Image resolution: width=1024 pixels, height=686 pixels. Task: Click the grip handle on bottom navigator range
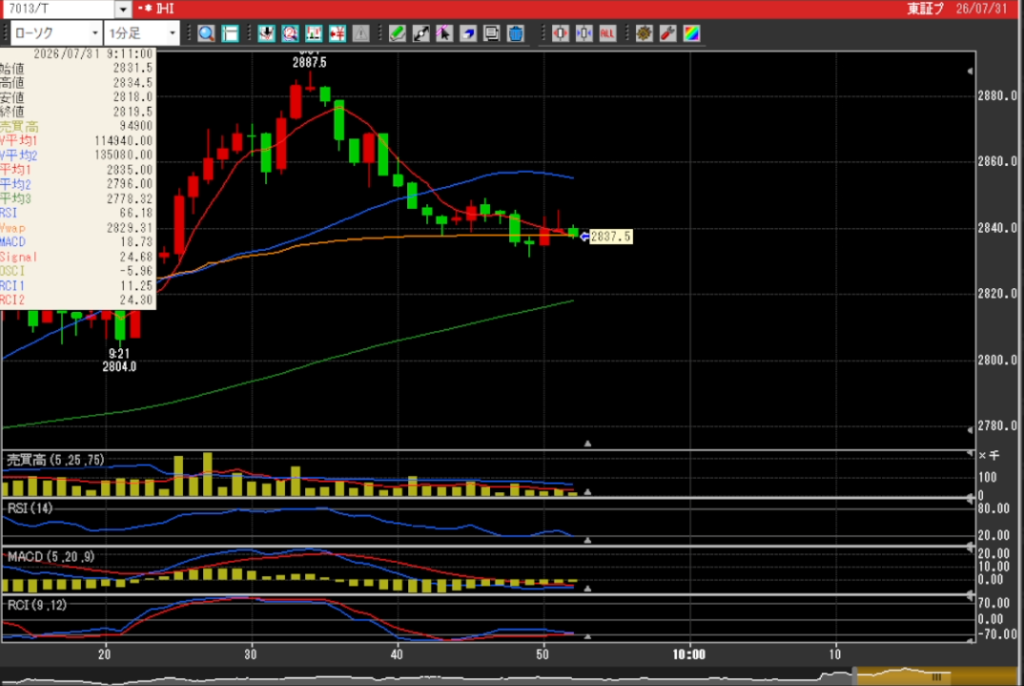[x=936, y=678]
